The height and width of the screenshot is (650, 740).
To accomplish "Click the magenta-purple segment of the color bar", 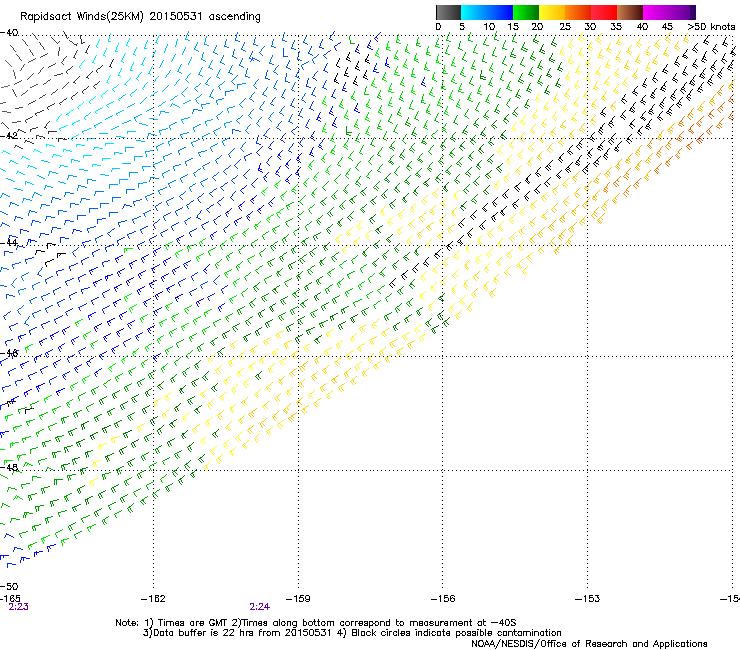I will tap(669, 12).
